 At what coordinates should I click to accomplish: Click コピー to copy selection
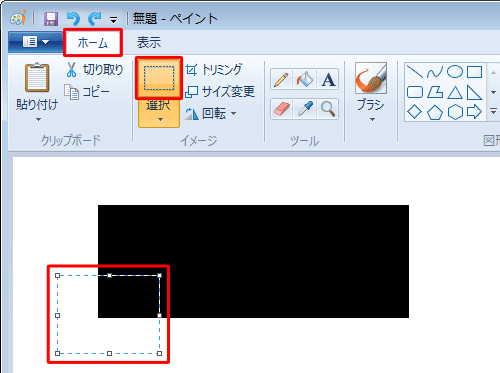[87, 92]
